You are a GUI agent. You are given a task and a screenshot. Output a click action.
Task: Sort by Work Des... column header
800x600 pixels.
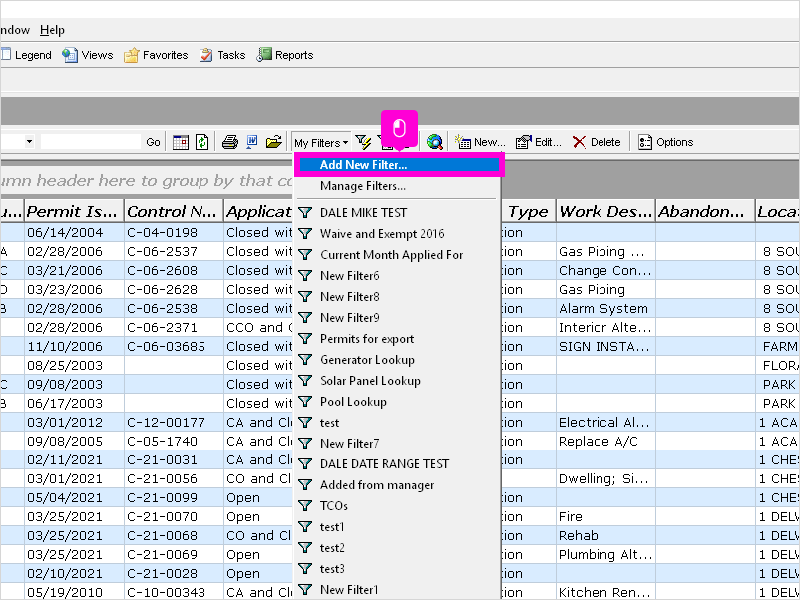click(x=605, y=211)
